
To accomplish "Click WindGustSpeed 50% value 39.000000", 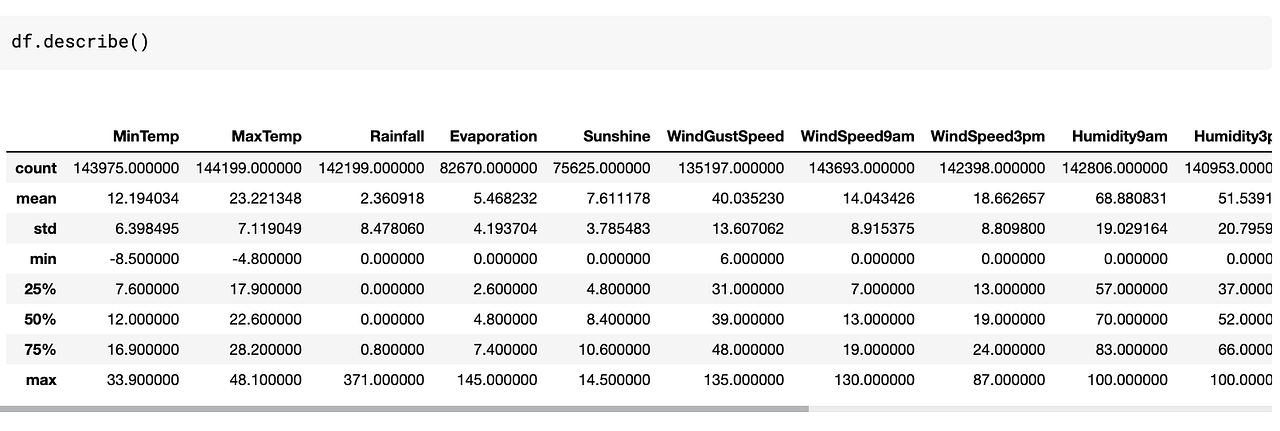I will point(750,319).
